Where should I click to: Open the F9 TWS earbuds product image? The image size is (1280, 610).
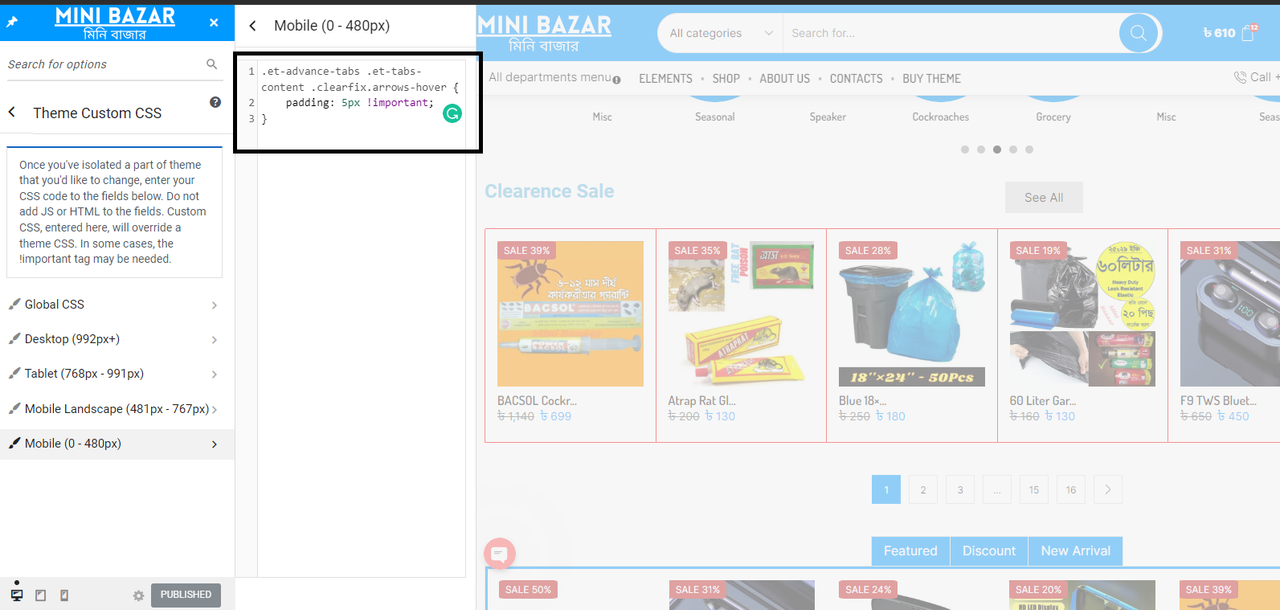coord(1230,314)
